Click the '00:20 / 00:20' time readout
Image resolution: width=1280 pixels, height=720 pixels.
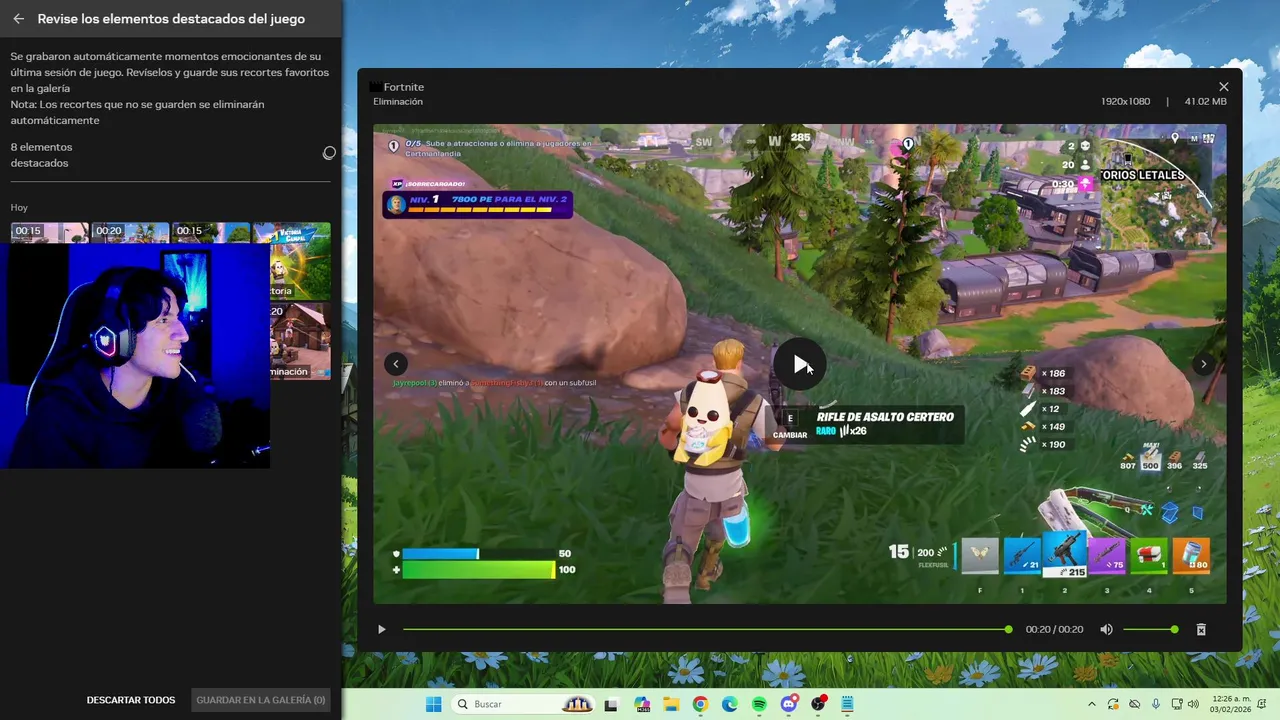[1054, 630]
